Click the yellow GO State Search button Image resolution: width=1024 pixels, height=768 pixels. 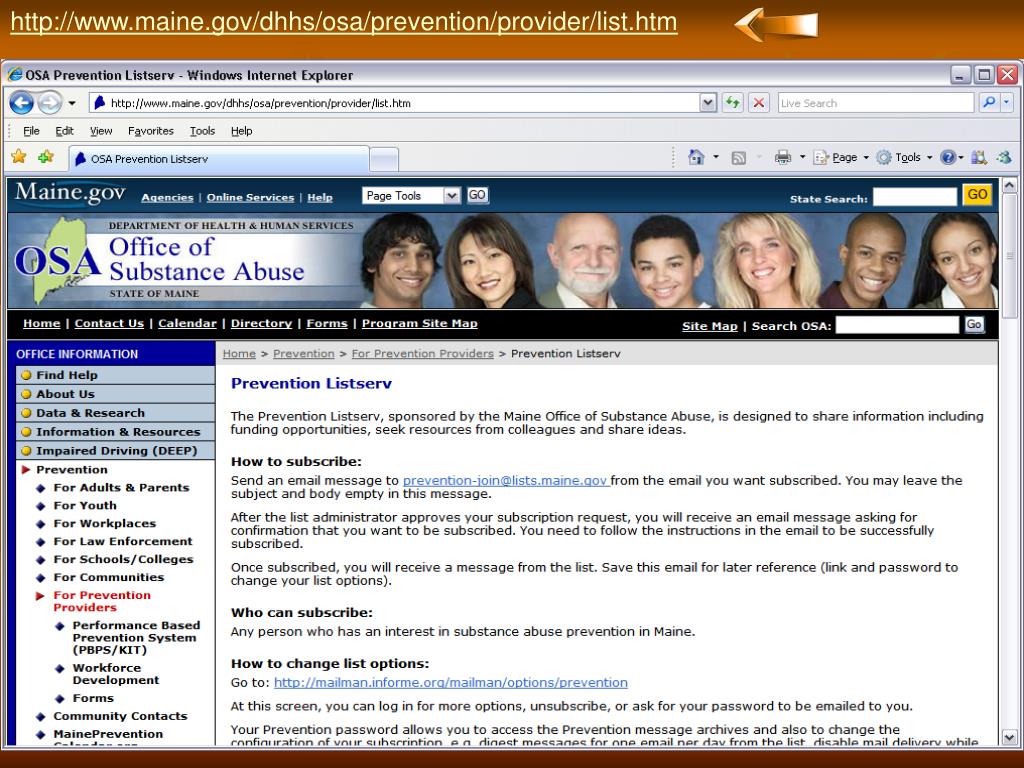pyautogui.click(x=977, y=195)
